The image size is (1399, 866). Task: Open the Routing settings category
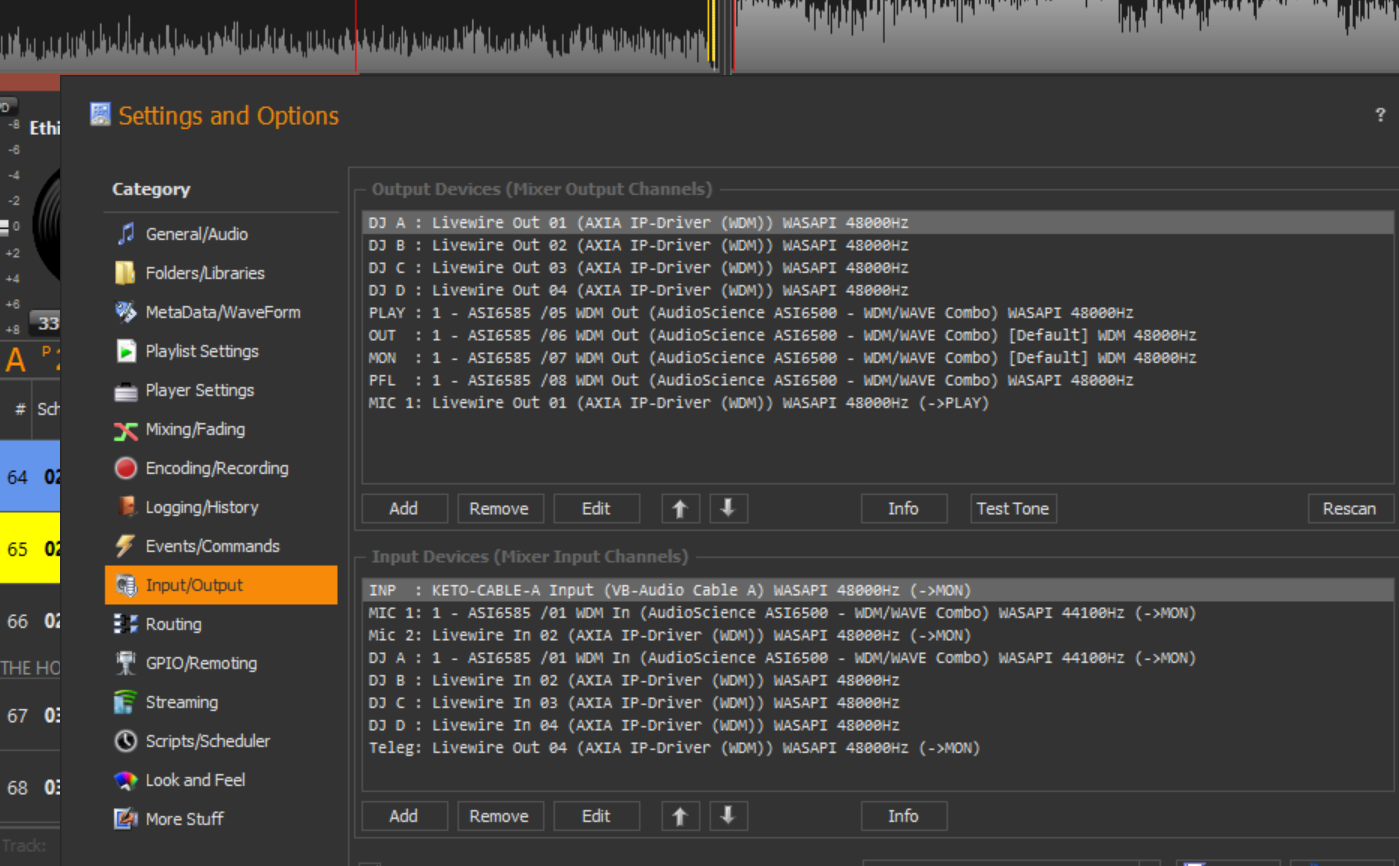(x=173, y=624)
